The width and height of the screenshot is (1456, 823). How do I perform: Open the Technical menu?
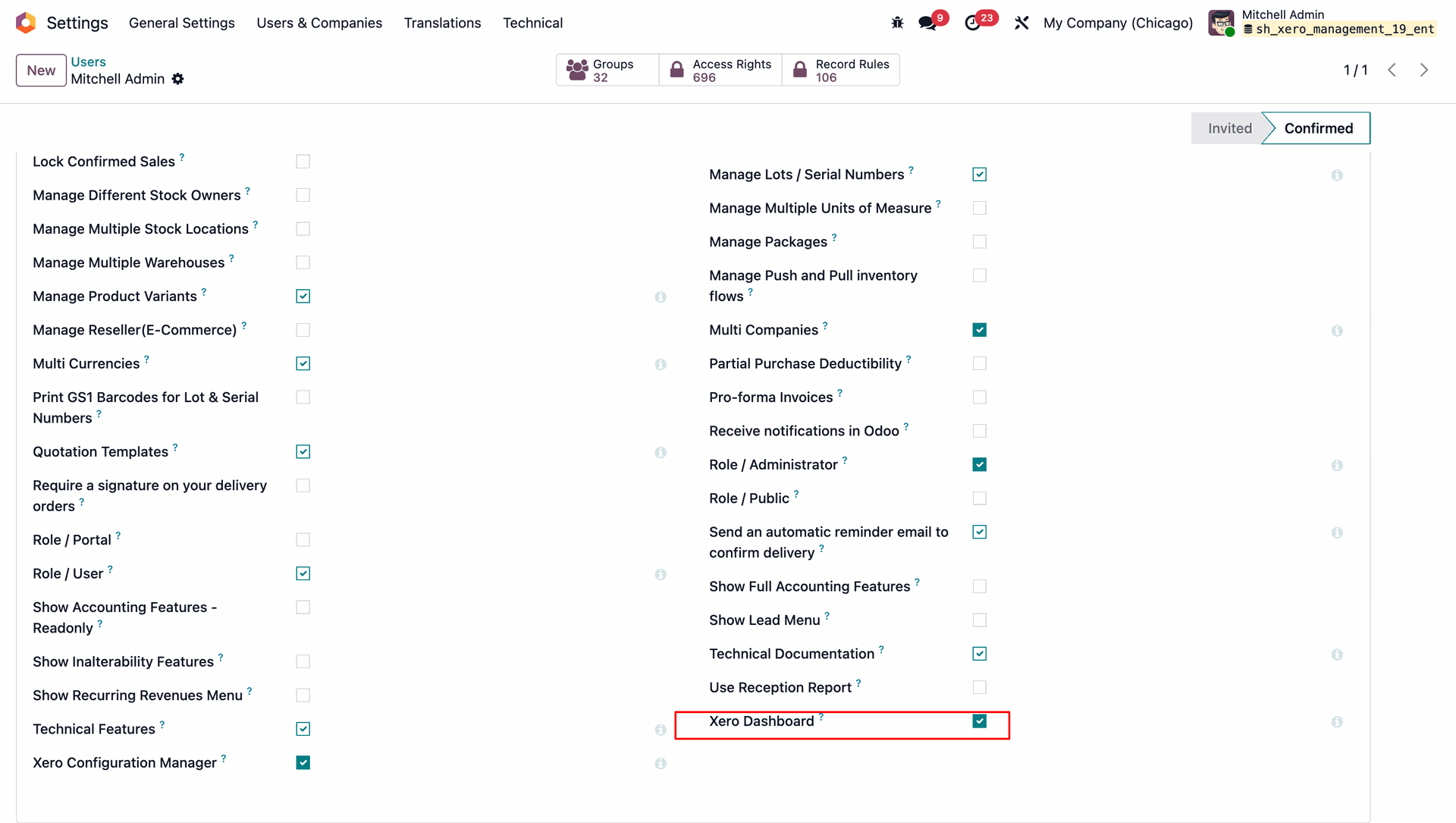[x=532, y=23]
